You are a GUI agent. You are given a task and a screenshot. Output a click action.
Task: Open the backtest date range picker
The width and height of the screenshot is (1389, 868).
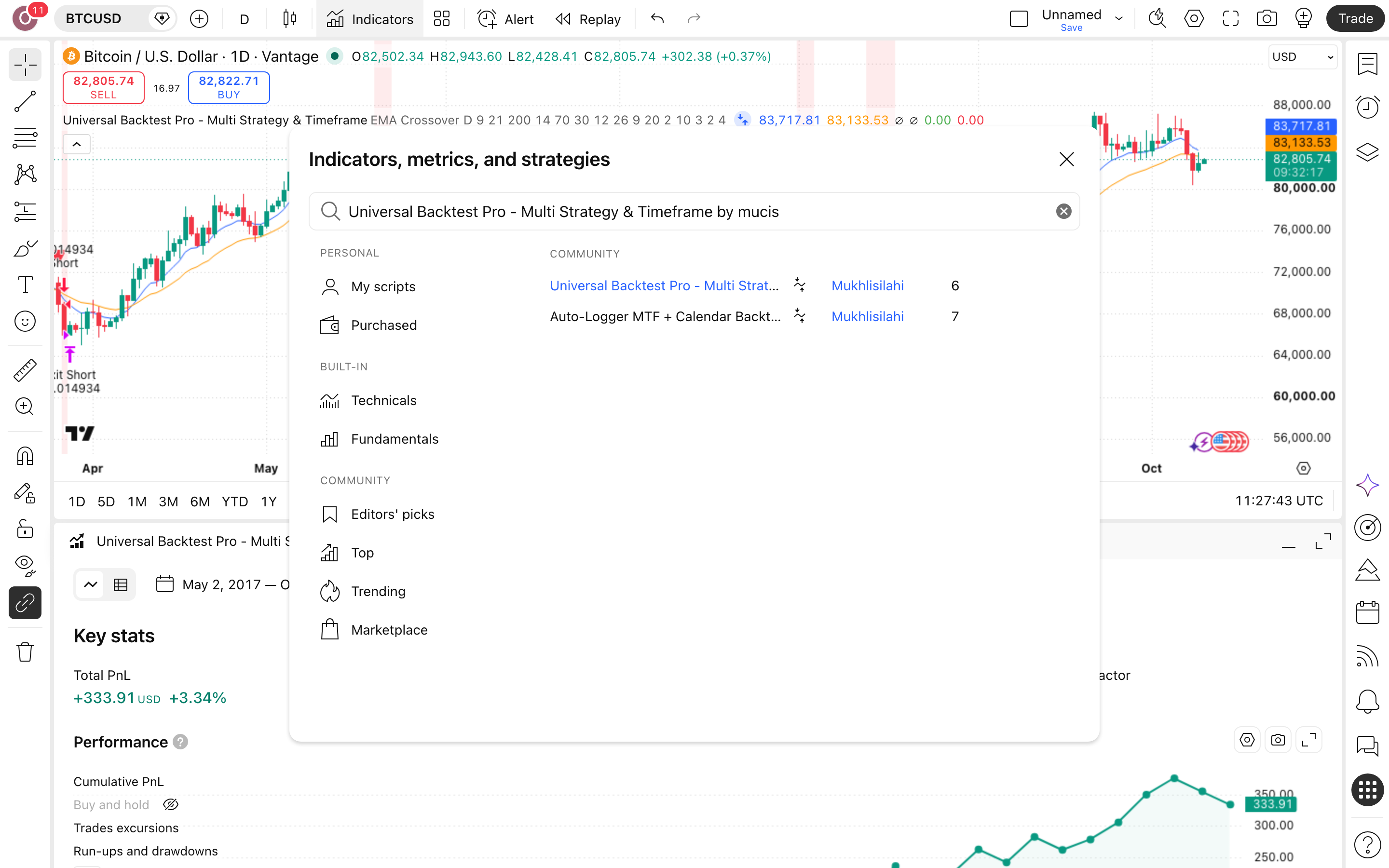click(223, 584)
